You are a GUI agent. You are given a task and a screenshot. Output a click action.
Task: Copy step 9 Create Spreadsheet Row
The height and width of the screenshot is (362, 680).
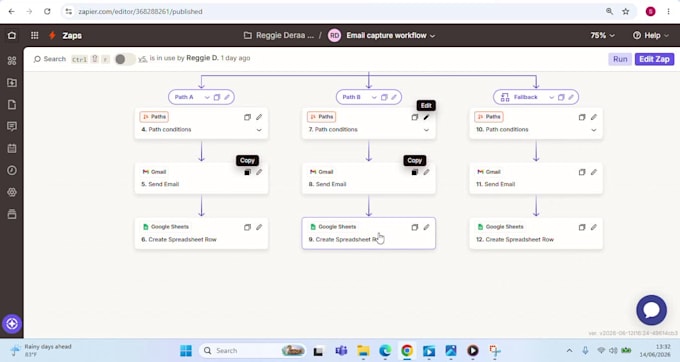pyautogui.click(x=415, y=227)
